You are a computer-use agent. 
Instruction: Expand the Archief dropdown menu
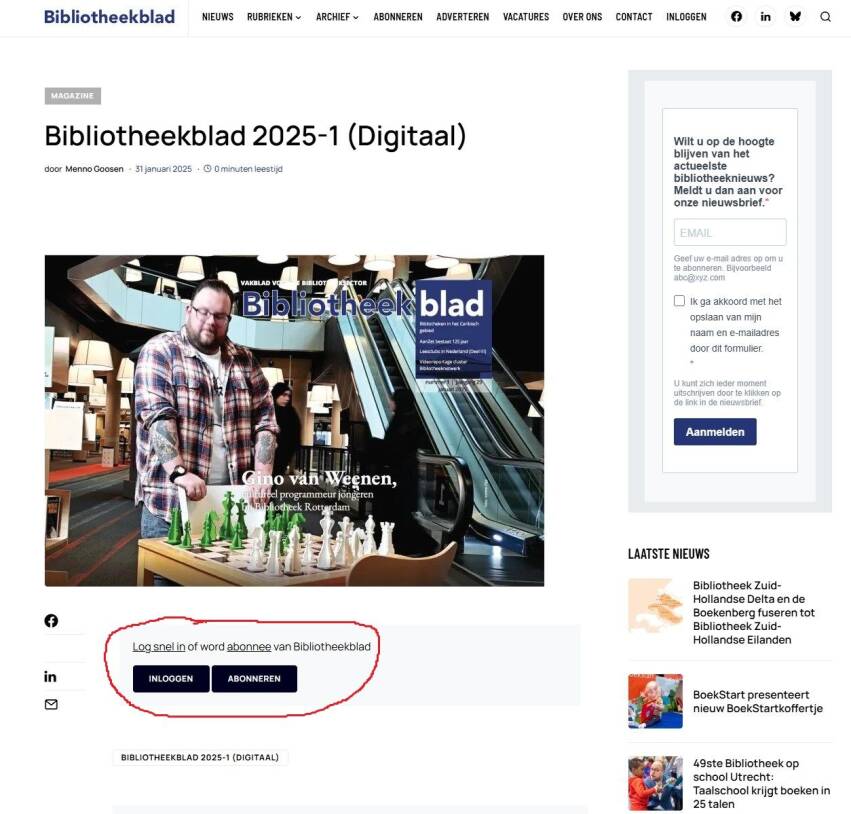(337, 17)
